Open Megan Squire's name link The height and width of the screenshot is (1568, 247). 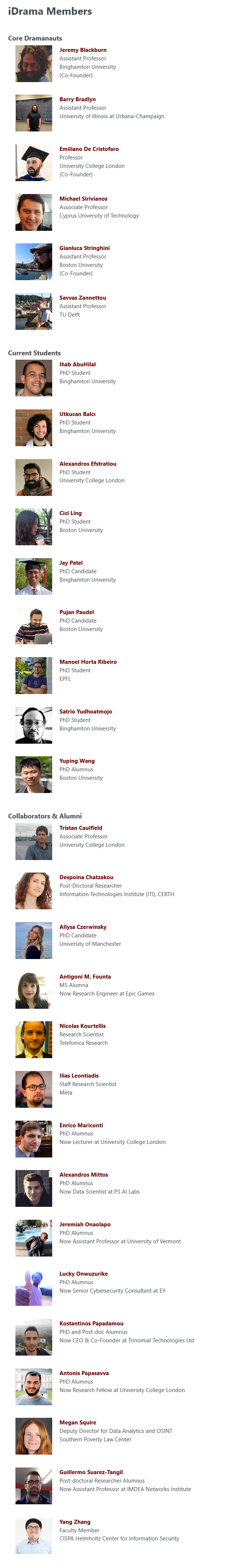tap(78, 1423)
